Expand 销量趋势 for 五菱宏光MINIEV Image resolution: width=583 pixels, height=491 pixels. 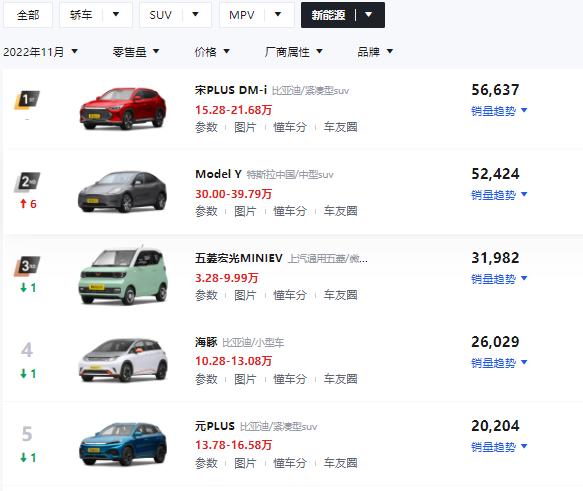click(499, 279)
